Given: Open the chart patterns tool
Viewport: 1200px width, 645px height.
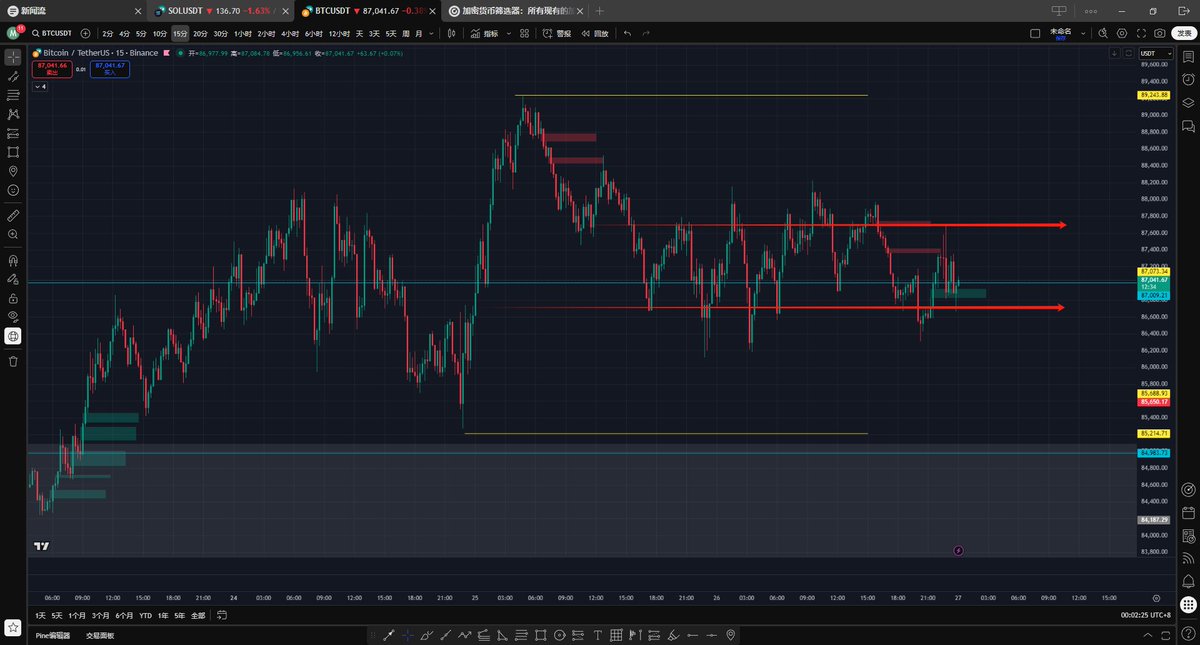Looking at the screenshot, I should coord(13,114).
